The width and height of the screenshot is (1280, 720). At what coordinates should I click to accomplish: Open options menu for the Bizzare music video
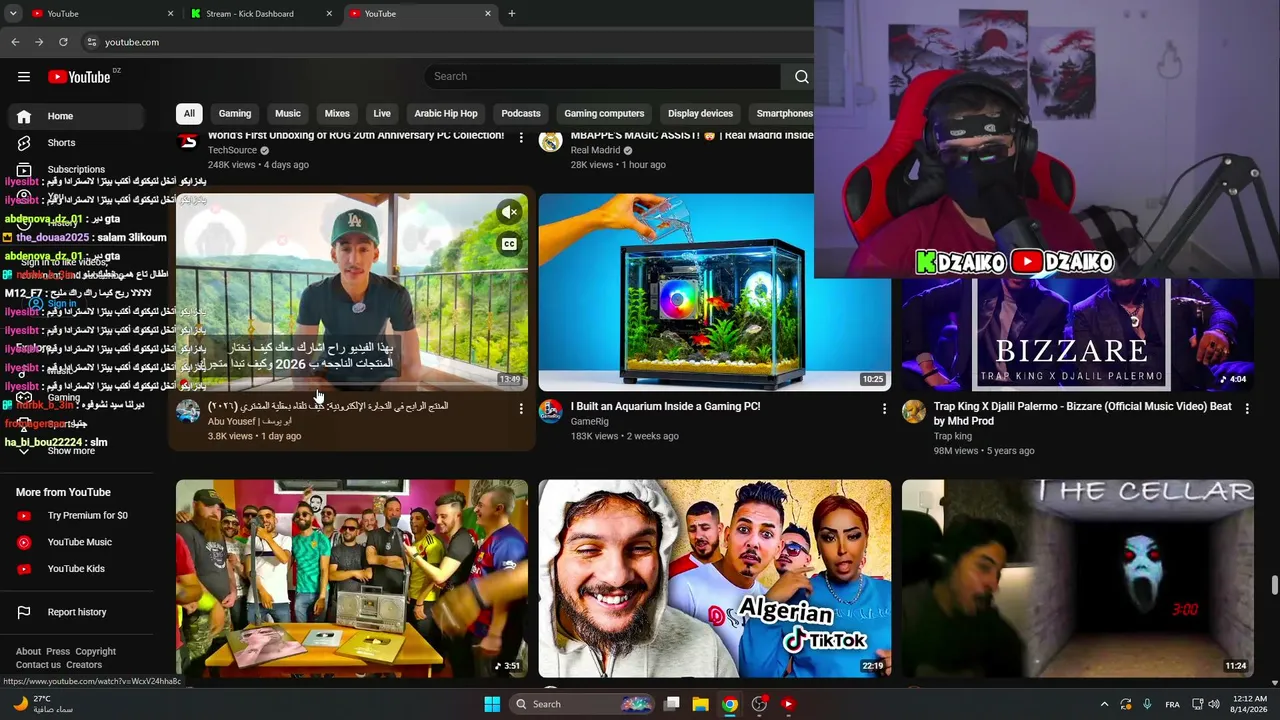1247,409
